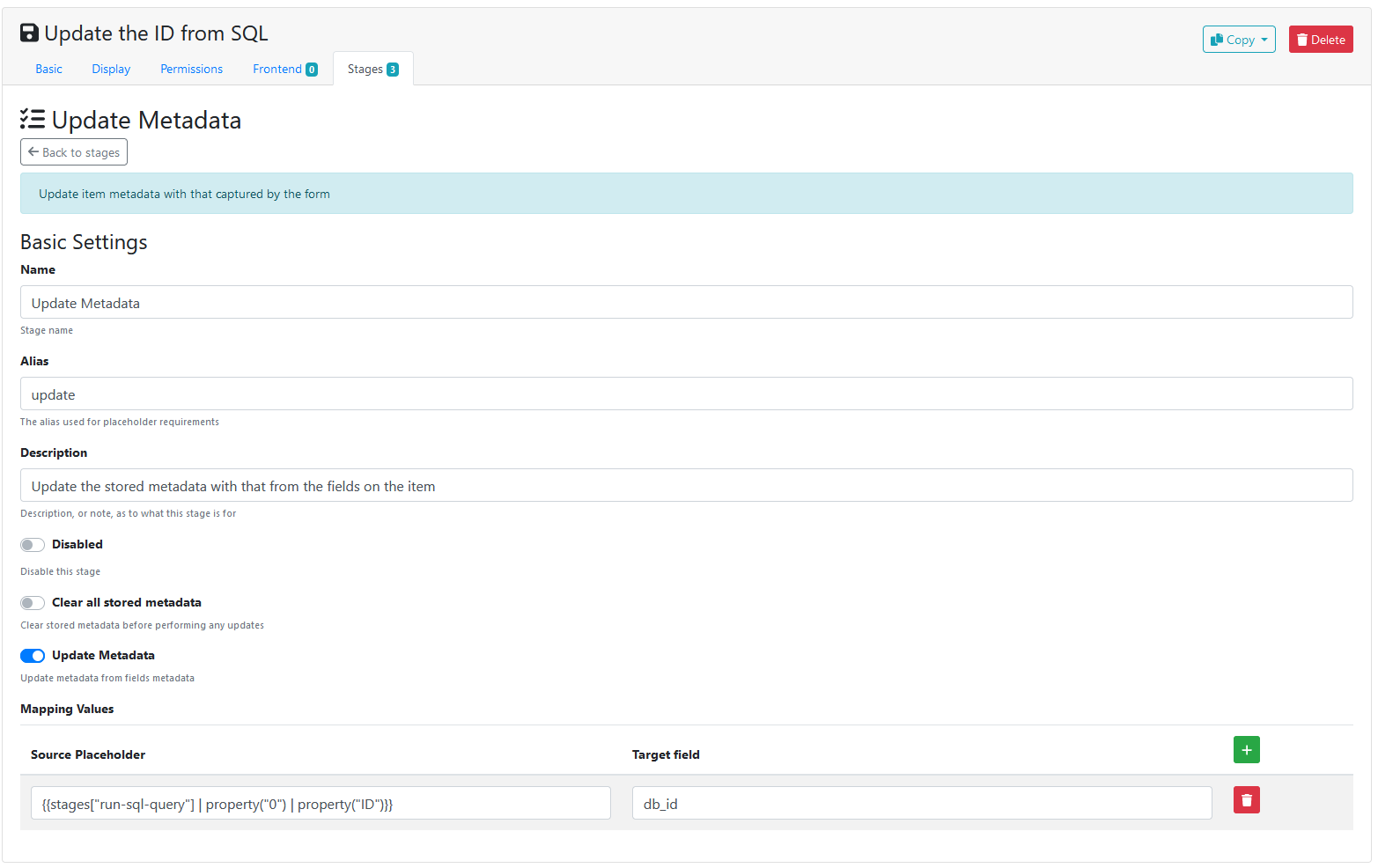This screenshot has width=1378, height=868.
Task: Click the Frontend count badge showing 0
Action: (x=312, y=70)
